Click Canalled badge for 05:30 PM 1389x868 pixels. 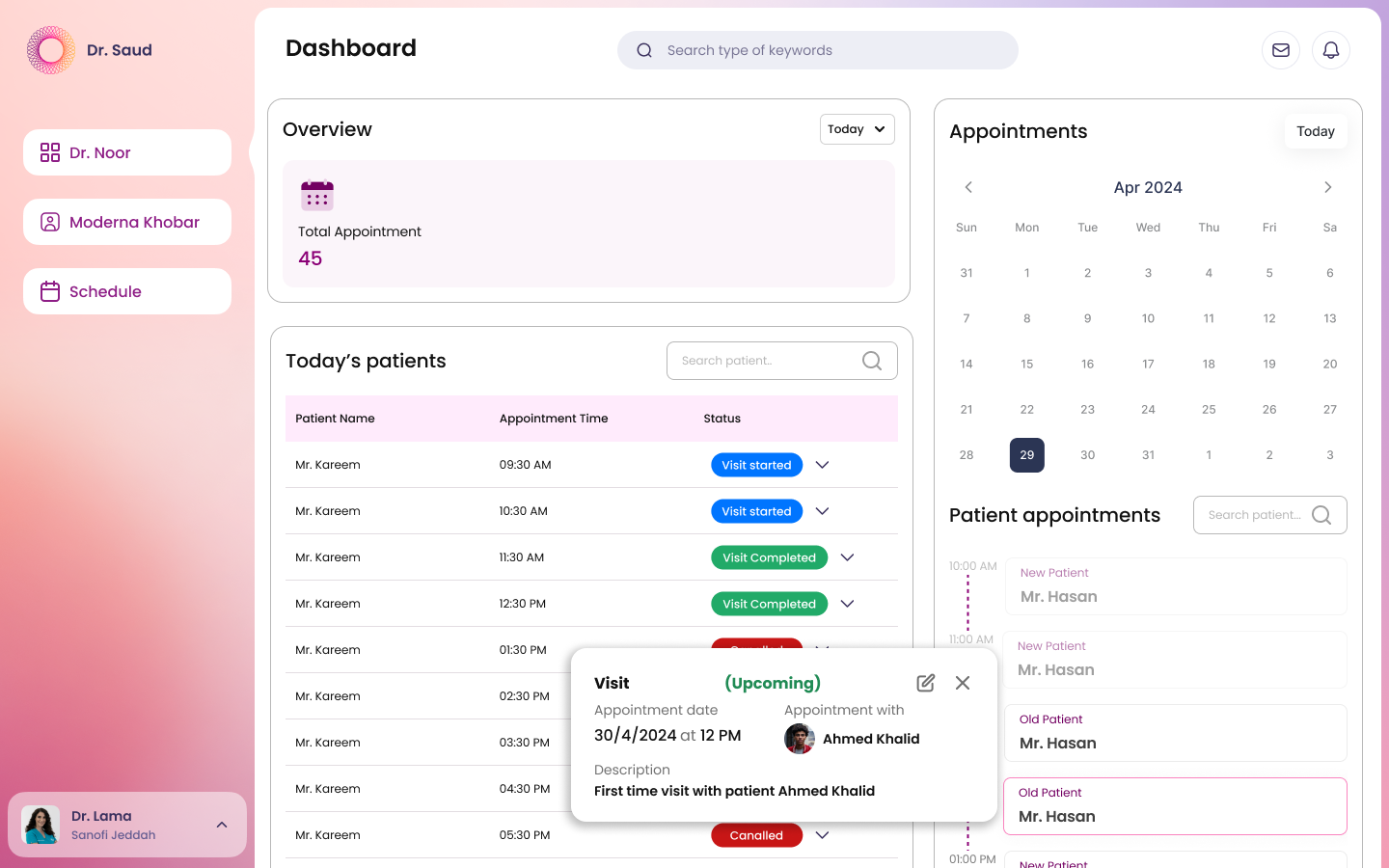pos(756,835)
